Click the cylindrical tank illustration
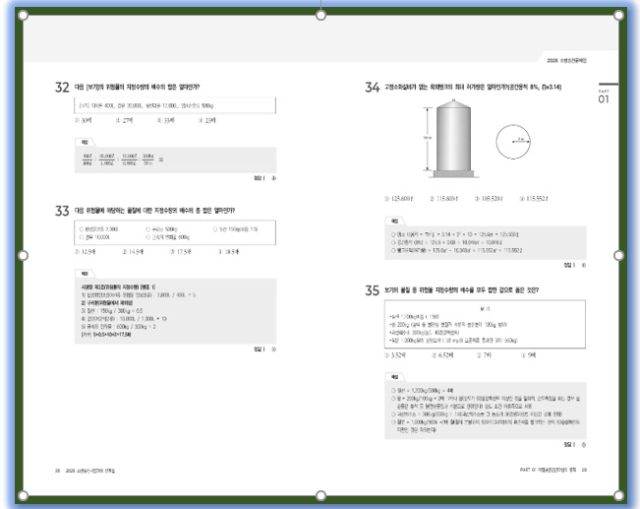Screen dimensions: 640x509 (453, 138)
